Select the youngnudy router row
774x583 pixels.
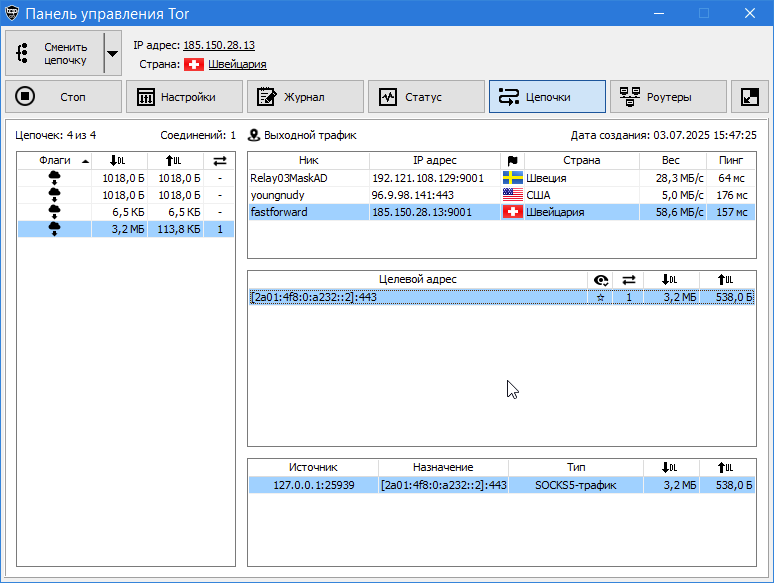tap(502, 195)
